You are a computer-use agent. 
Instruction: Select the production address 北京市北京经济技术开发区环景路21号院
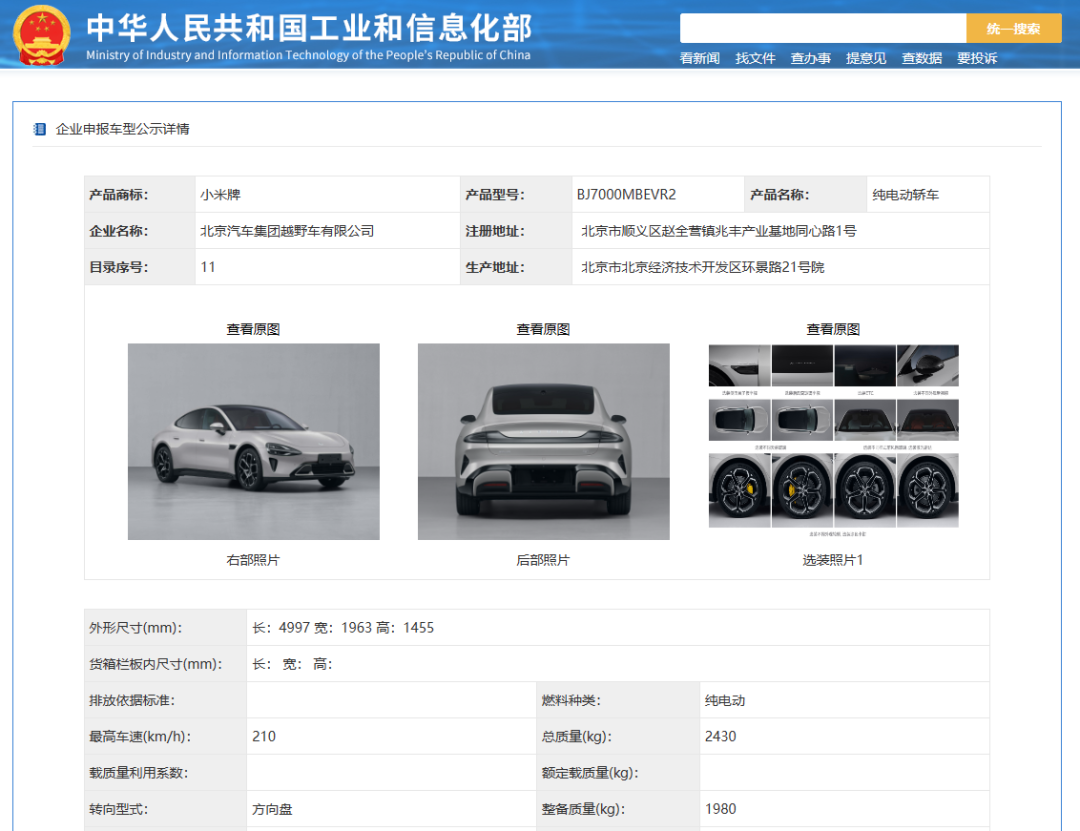pyautogui.click(x=703, y=267)
